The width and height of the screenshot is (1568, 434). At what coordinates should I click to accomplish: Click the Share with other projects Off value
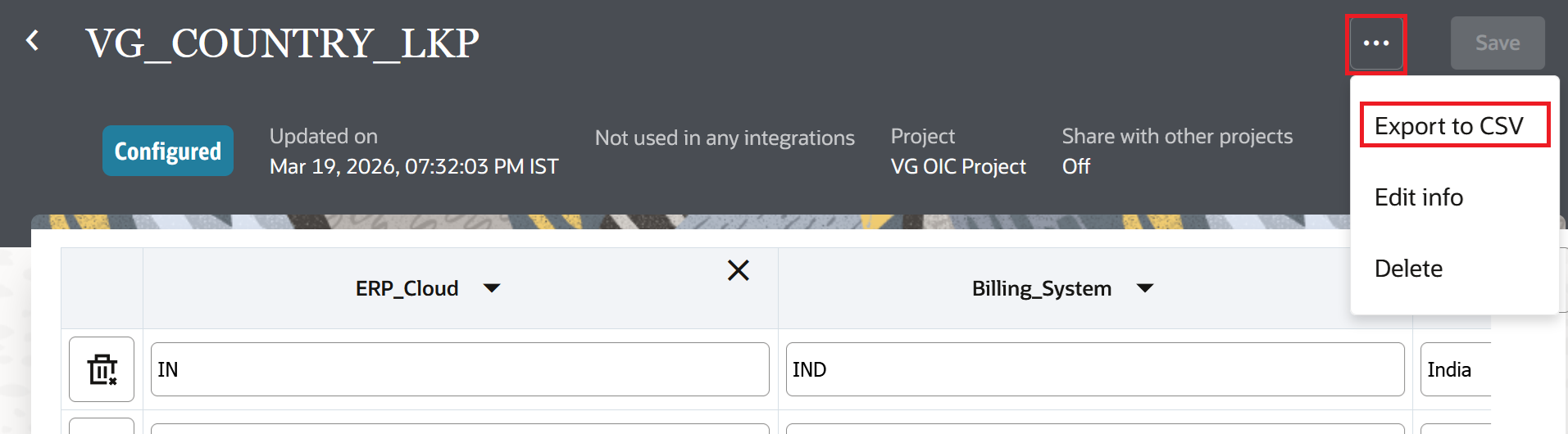[1075, 166]
